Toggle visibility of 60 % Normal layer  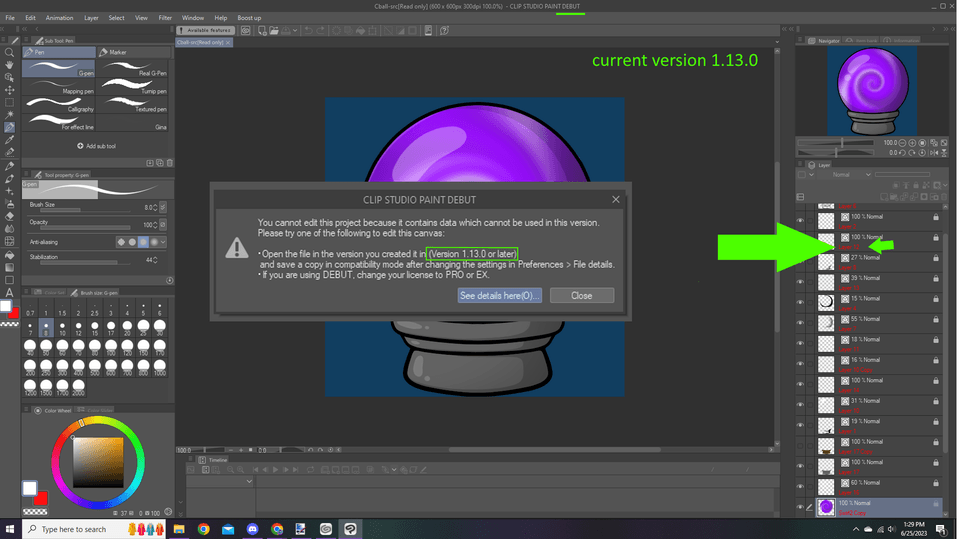click(x=800, y=486)
